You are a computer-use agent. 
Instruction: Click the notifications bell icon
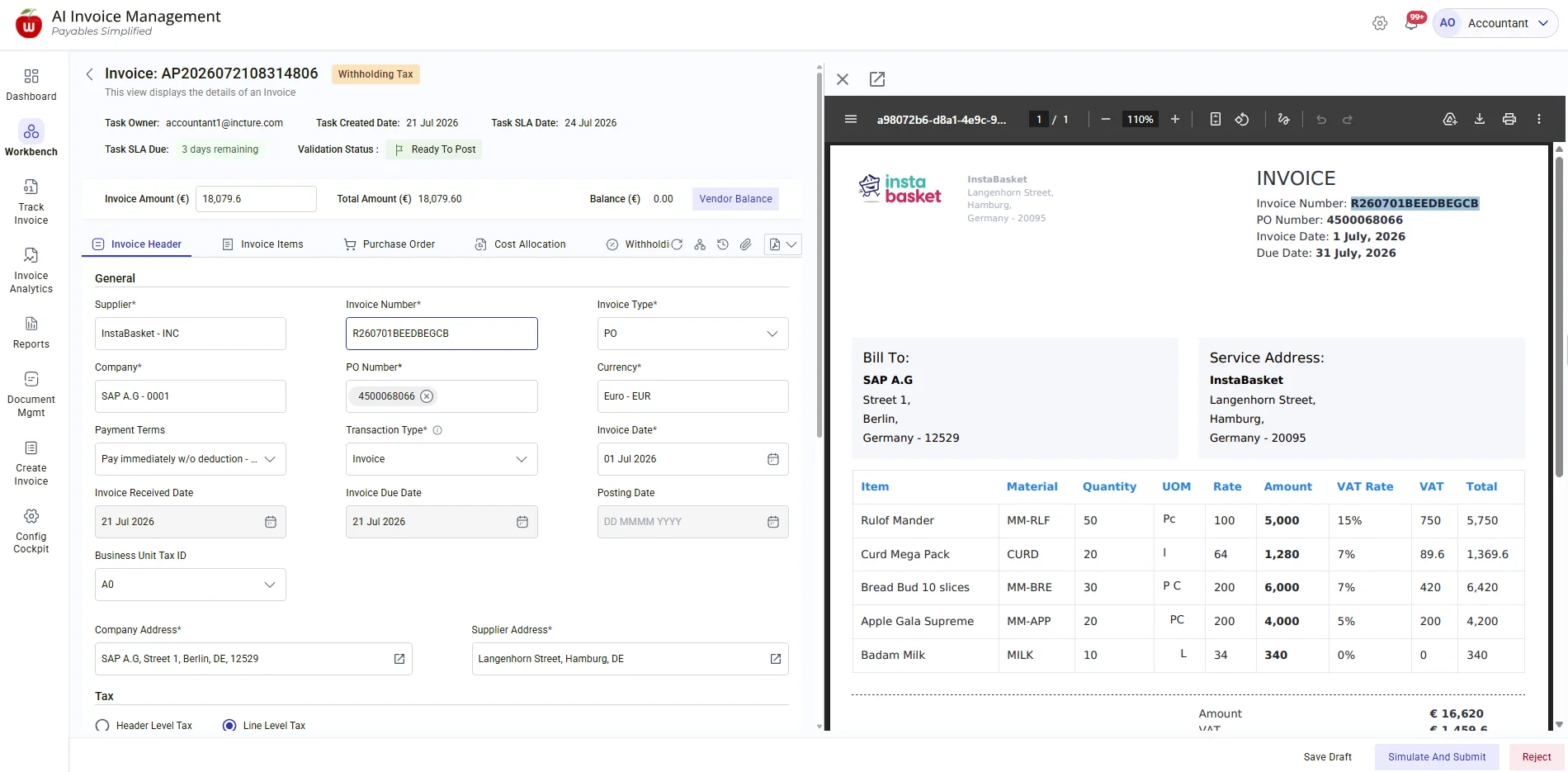pyautogui.click(x=1411, y=23)
